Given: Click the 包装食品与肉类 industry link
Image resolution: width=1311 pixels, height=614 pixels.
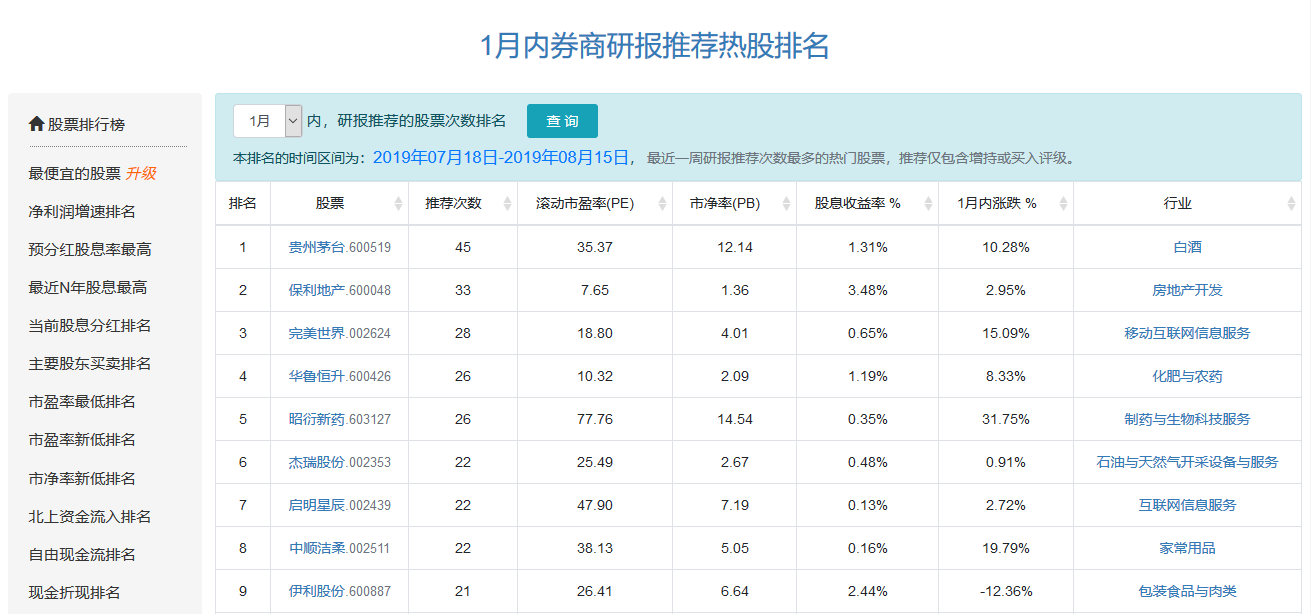Looking at the screenshot, I should (x=1187, y=591).
